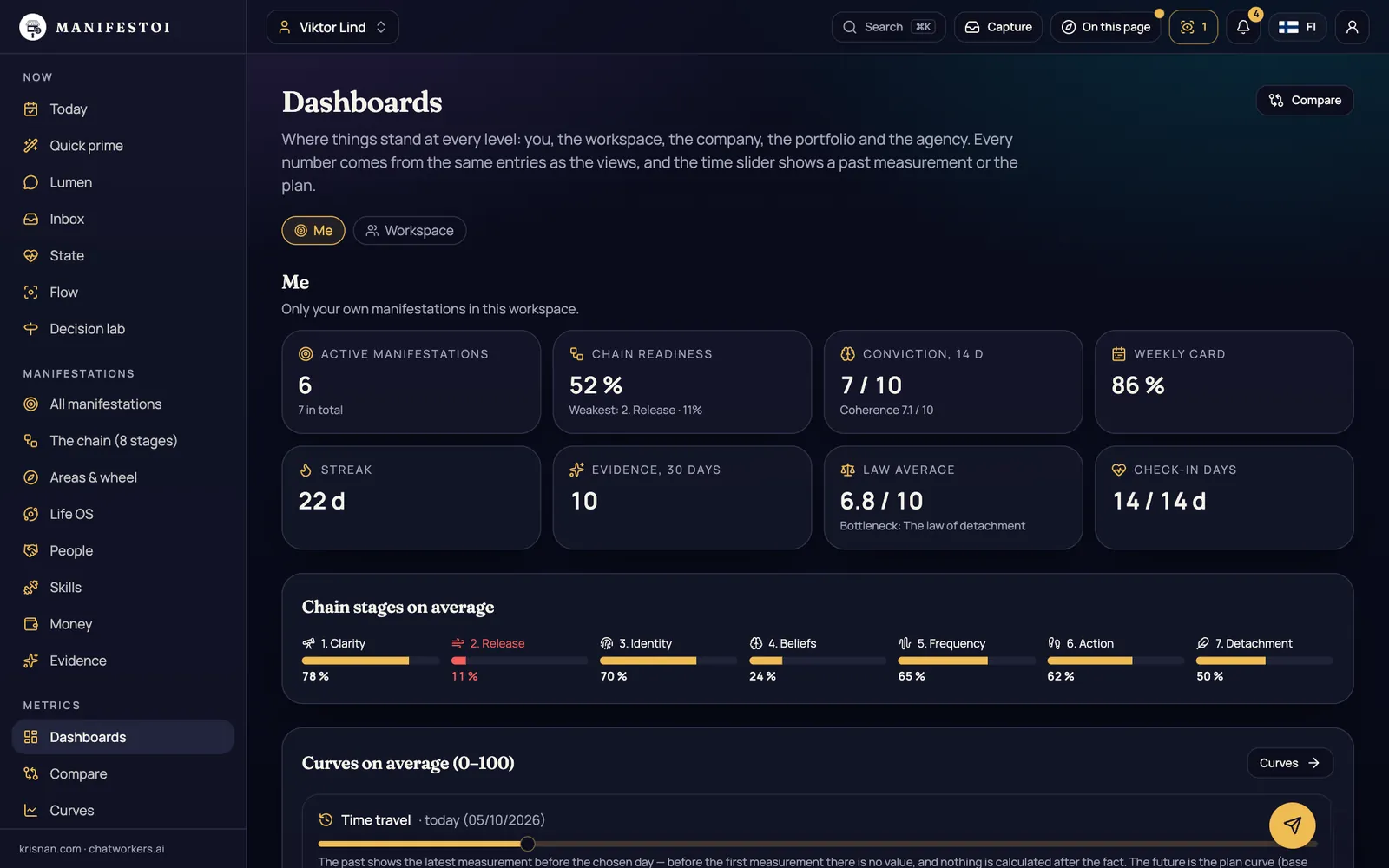Open Quick prime with its wand icon

click(x=31, y=146)
